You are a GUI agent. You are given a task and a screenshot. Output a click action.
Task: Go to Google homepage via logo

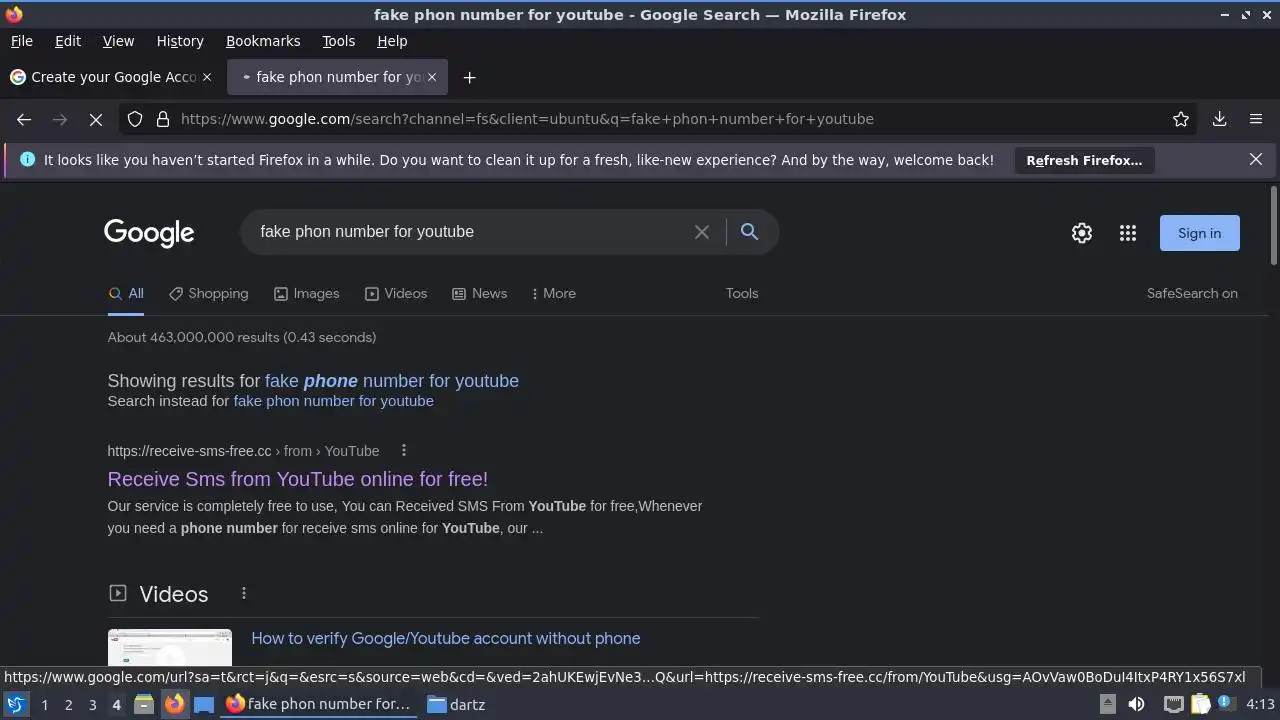[149, 233]
